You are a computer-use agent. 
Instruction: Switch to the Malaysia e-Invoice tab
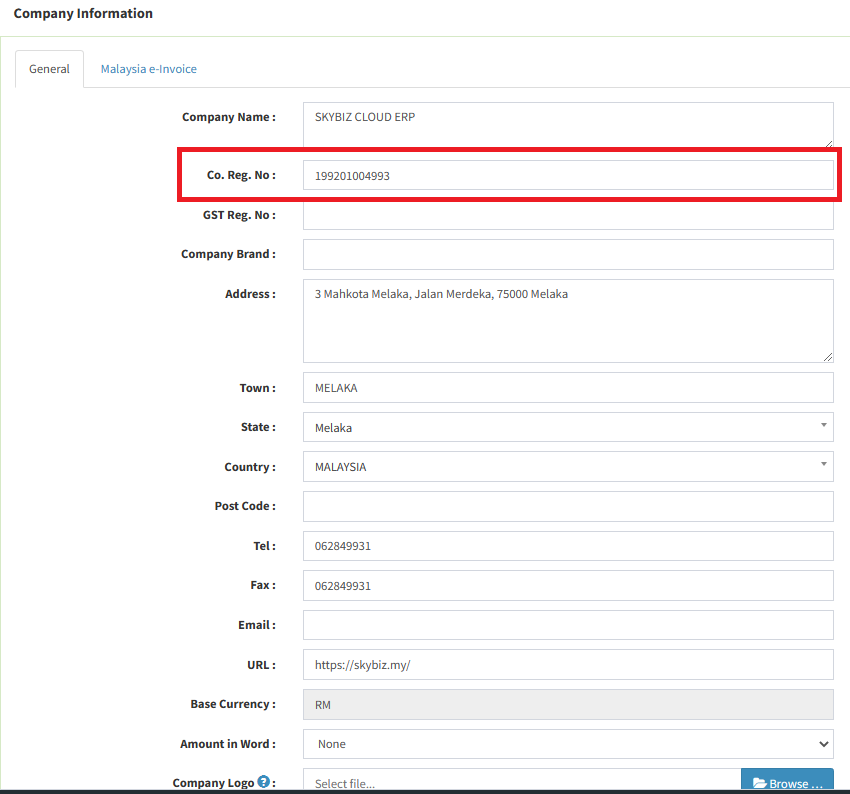pyautogui.click(x=148, y=69)
